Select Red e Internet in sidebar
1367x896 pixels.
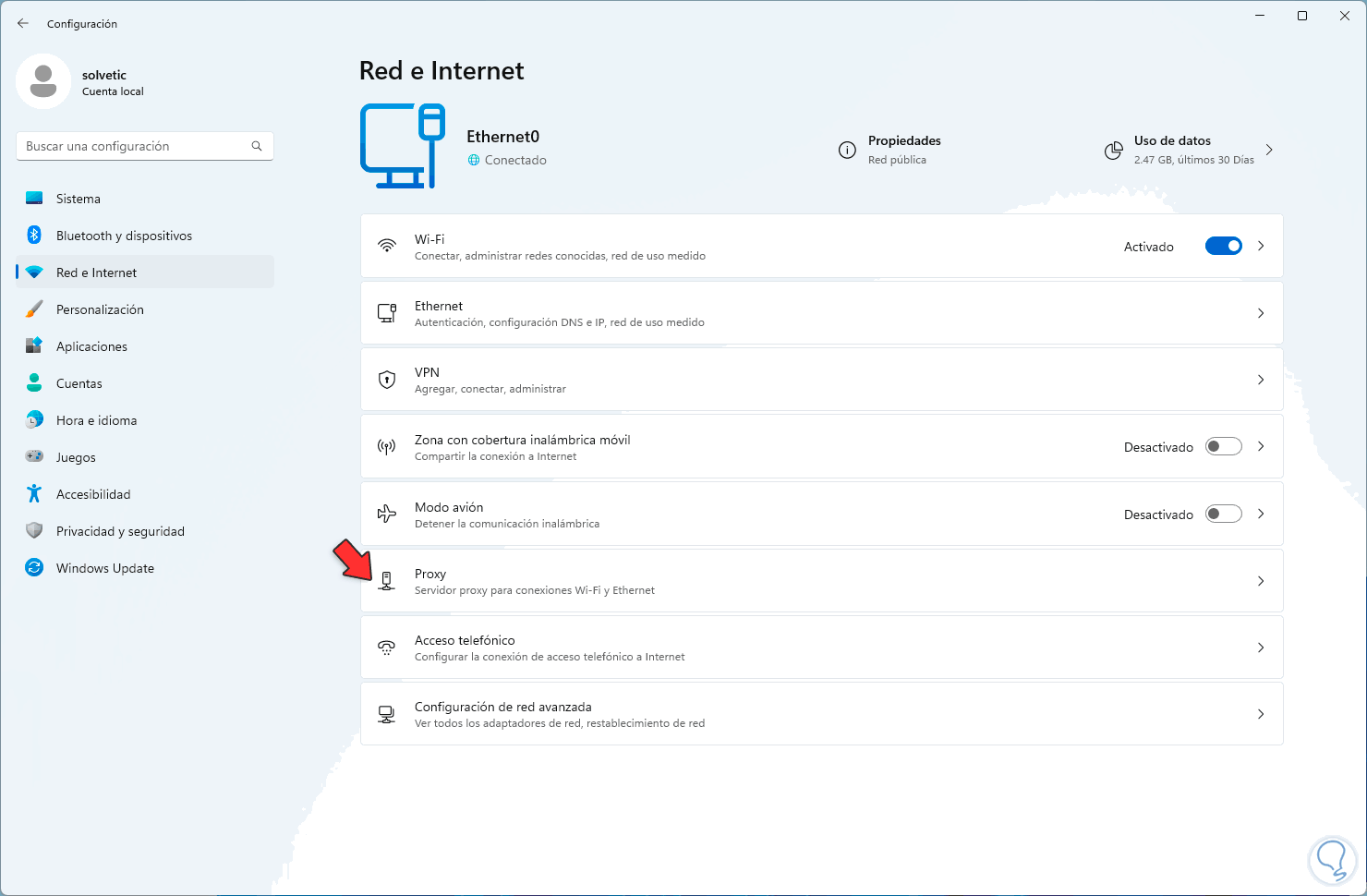point(145,272)
